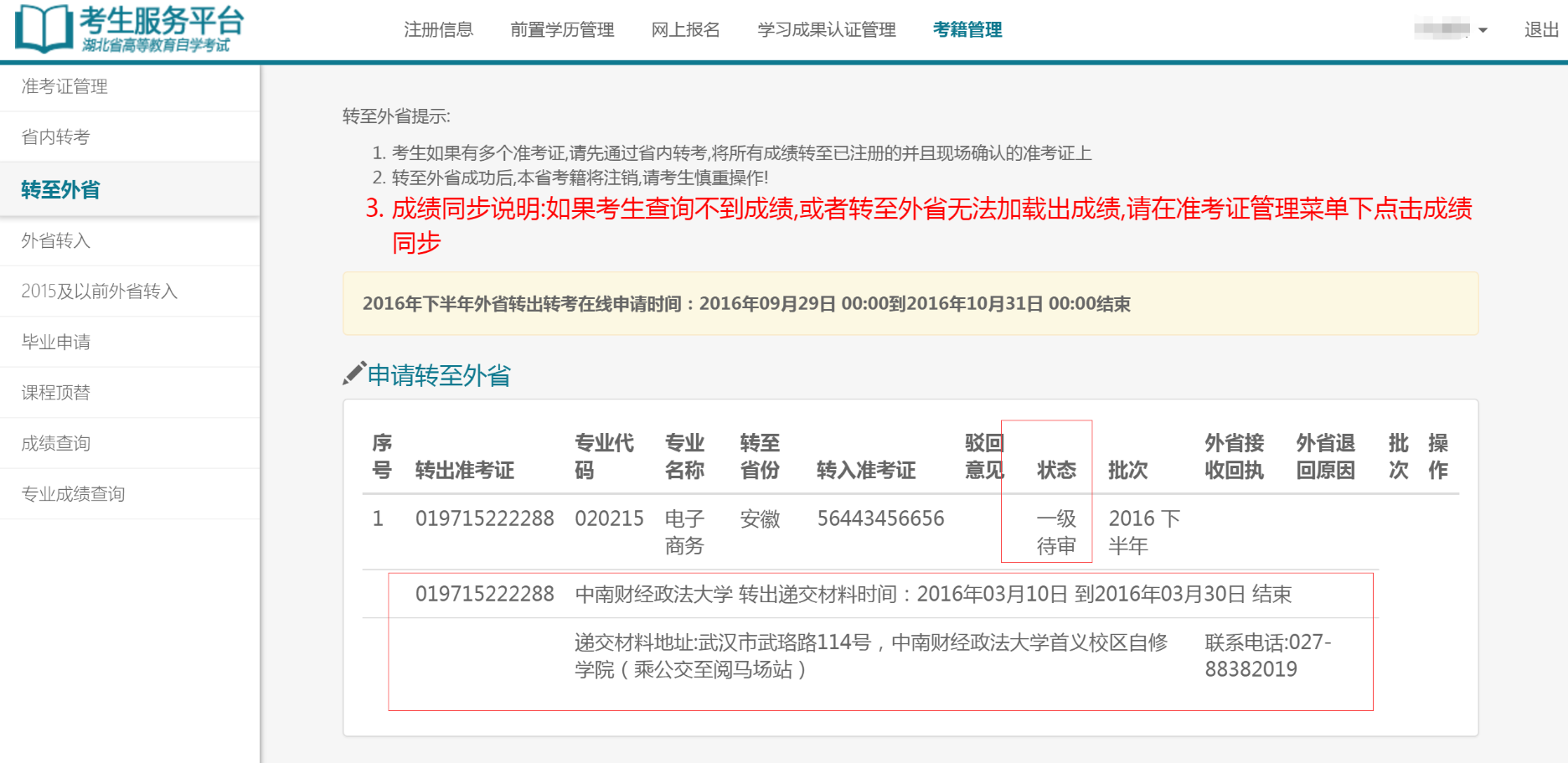
Task: Click the 申请转至外省 heading
Action: [x=439, y=375]
